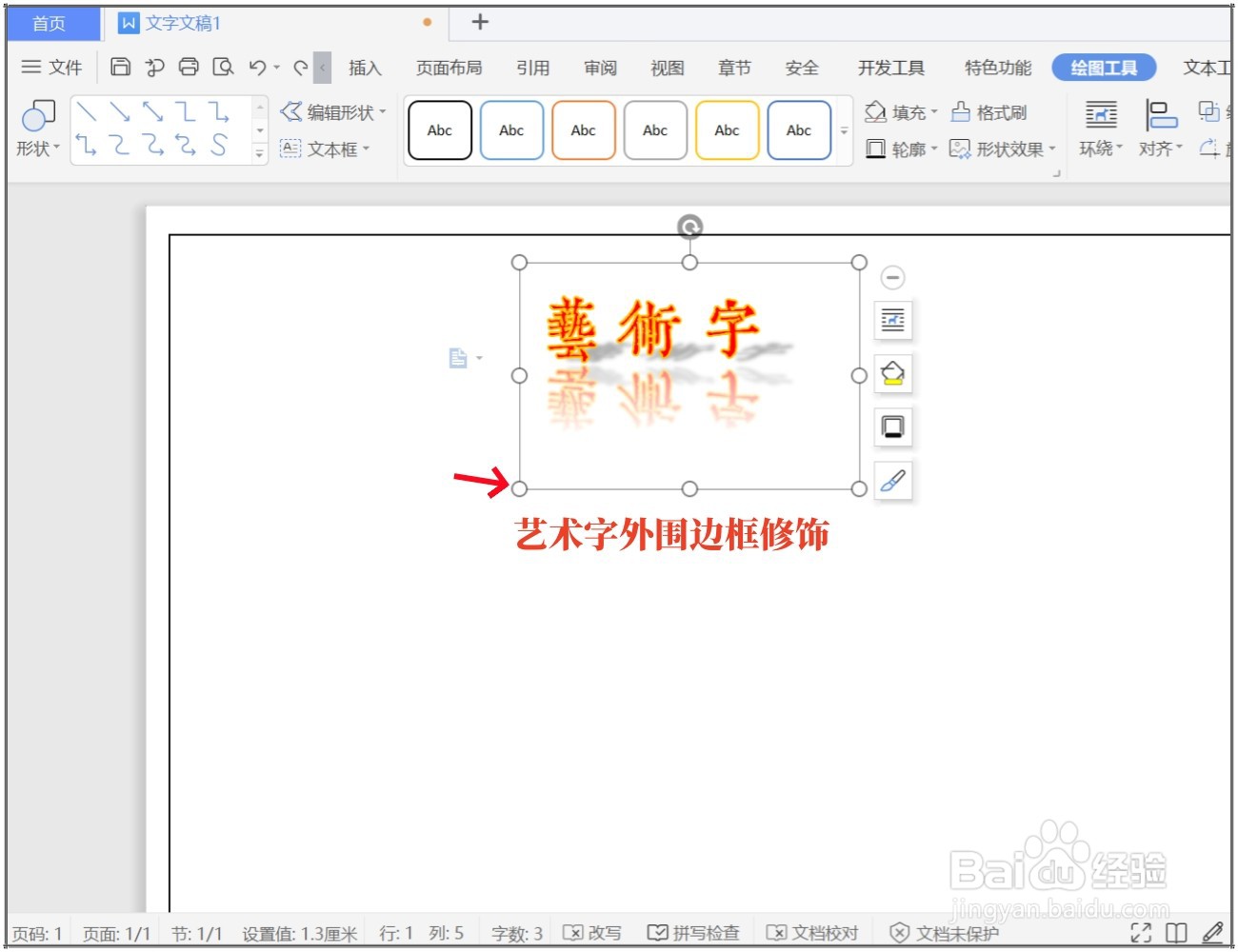Image resolution: width=1238 pixels, height=952 pixels.
Task: Click the shape outline floating icon
Action: pos(892,427)
